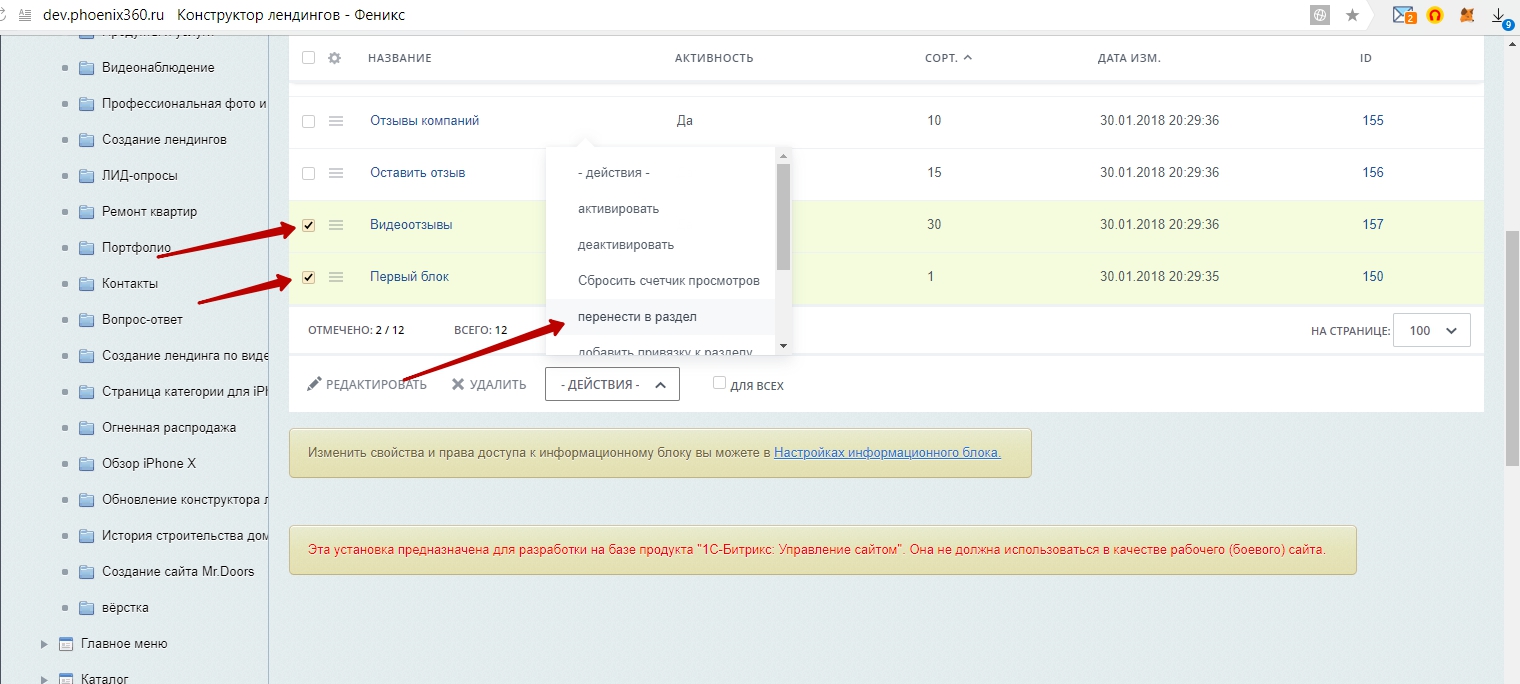Click the actions dropdown list scrollbar thumb
1520x684 pixels.
(x=783, y=217)
